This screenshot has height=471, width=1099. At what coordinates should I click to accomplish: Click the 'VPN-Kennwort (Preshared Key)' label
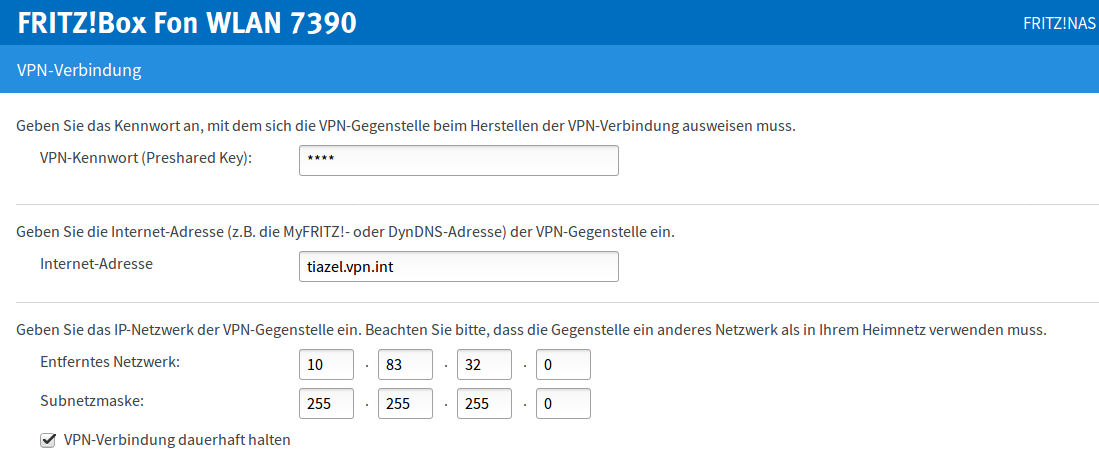click(x=146, y=158)
